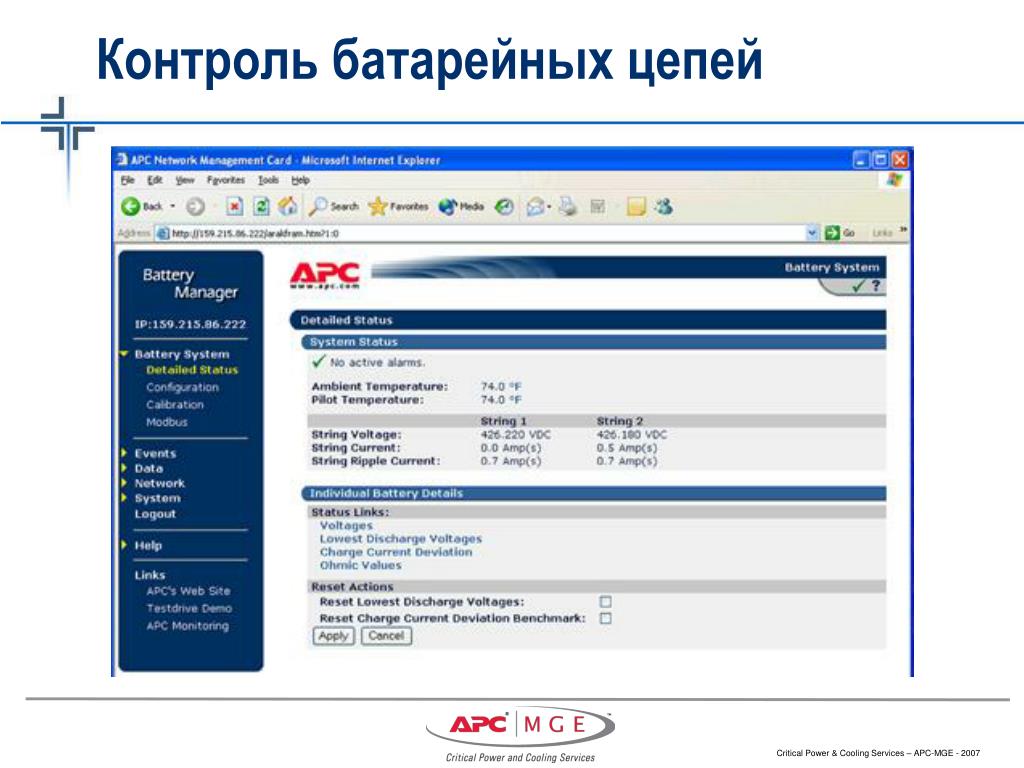Expand the System section arrow
Viewport: 1024px width, 768px height.
click(x=123, y=498)
